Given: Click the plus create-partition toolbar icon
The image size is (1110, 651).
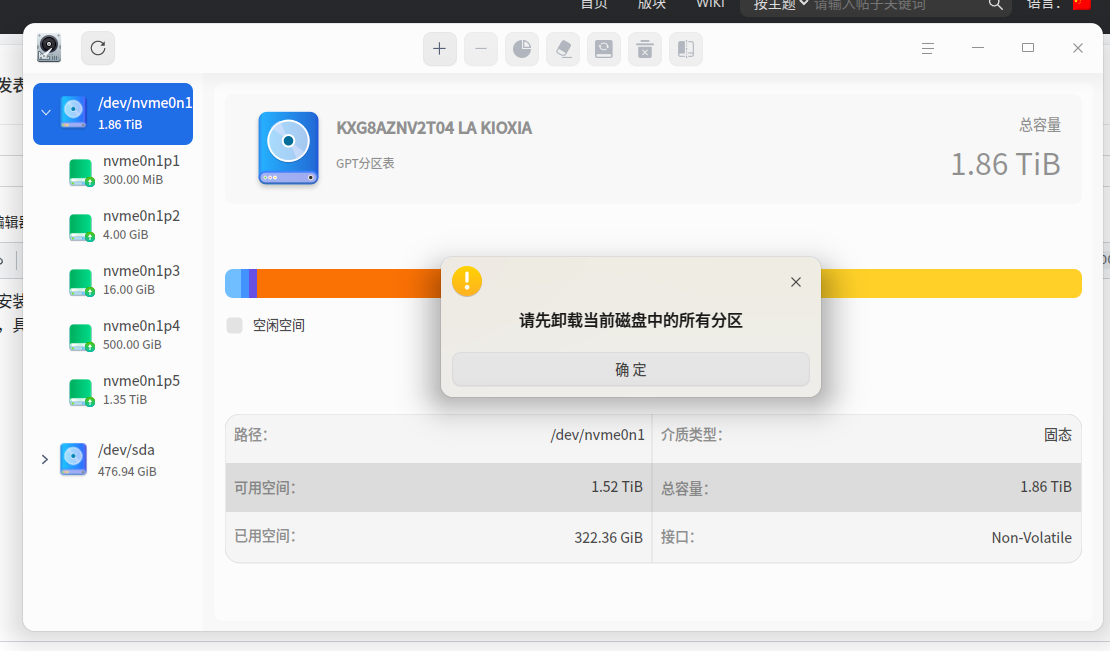Looking at the screenshot, I should pyautogui.click(x=440, y=49).
